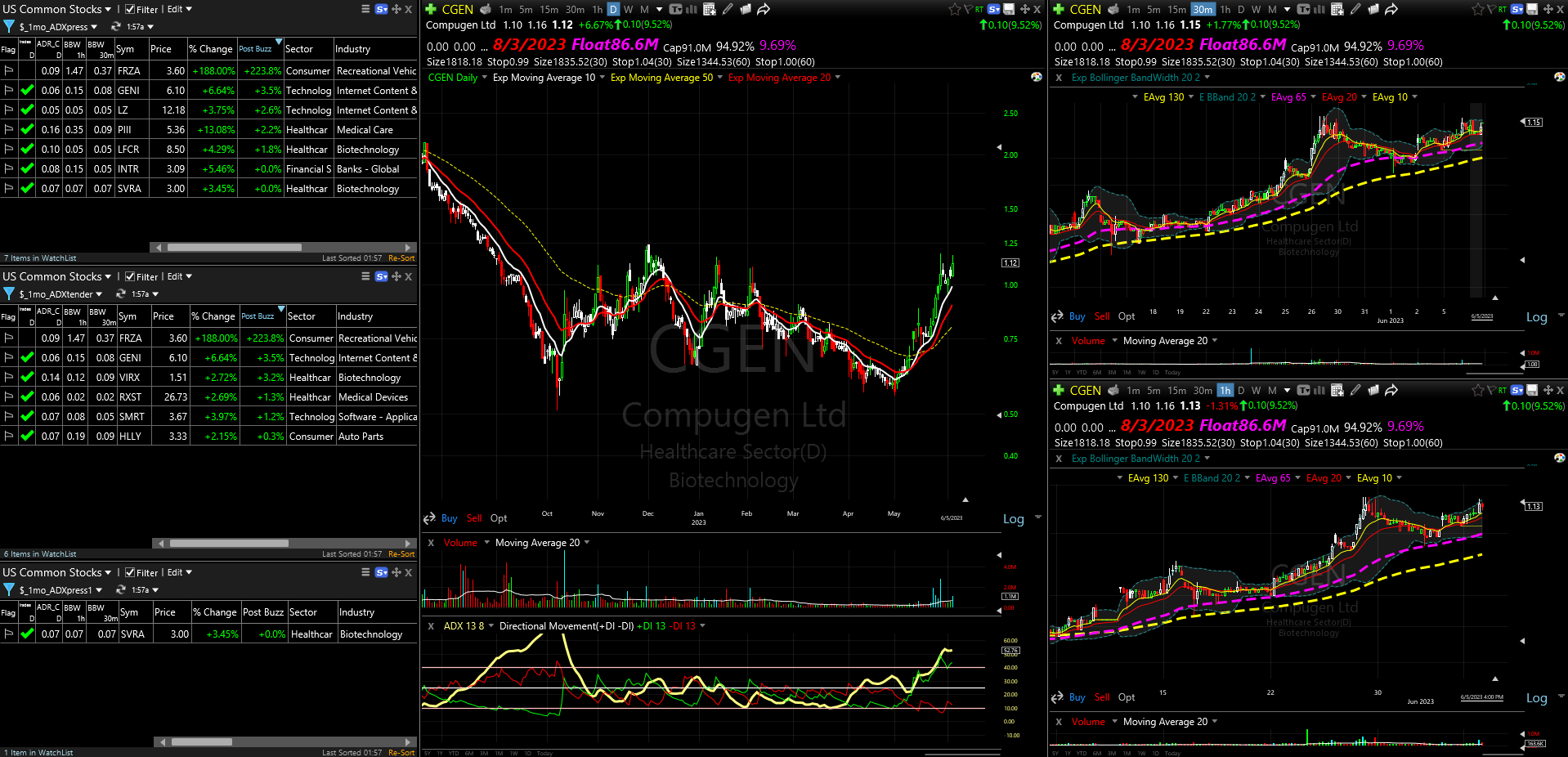Toggle the Filter checkbox in ADXpress1 watchlist
The height and width of the screenshot is (757, 1568).
tap(130, 572)
